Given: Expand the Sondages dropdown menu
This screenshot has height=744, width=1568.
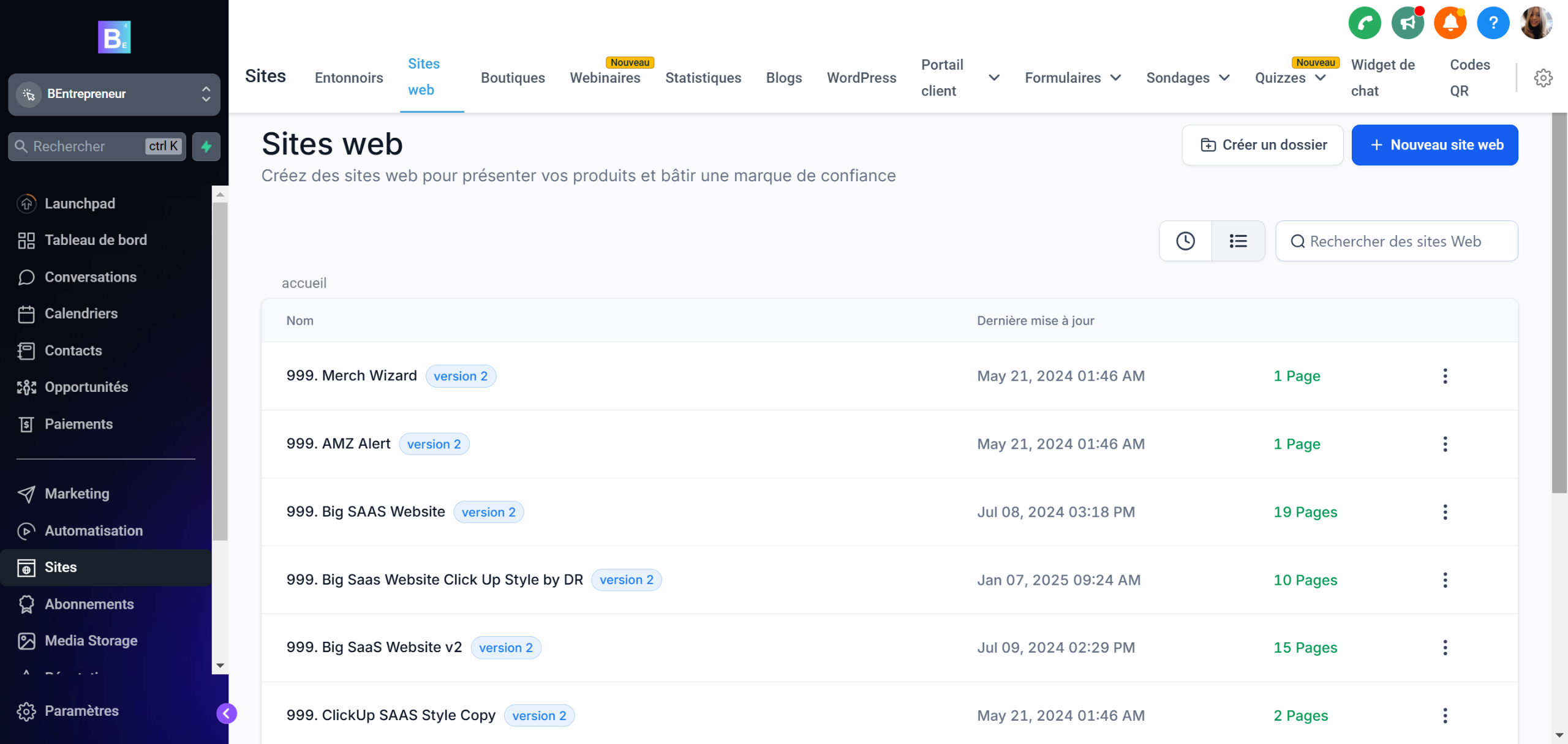Looking at the screenshot, I should [1187, 78].
